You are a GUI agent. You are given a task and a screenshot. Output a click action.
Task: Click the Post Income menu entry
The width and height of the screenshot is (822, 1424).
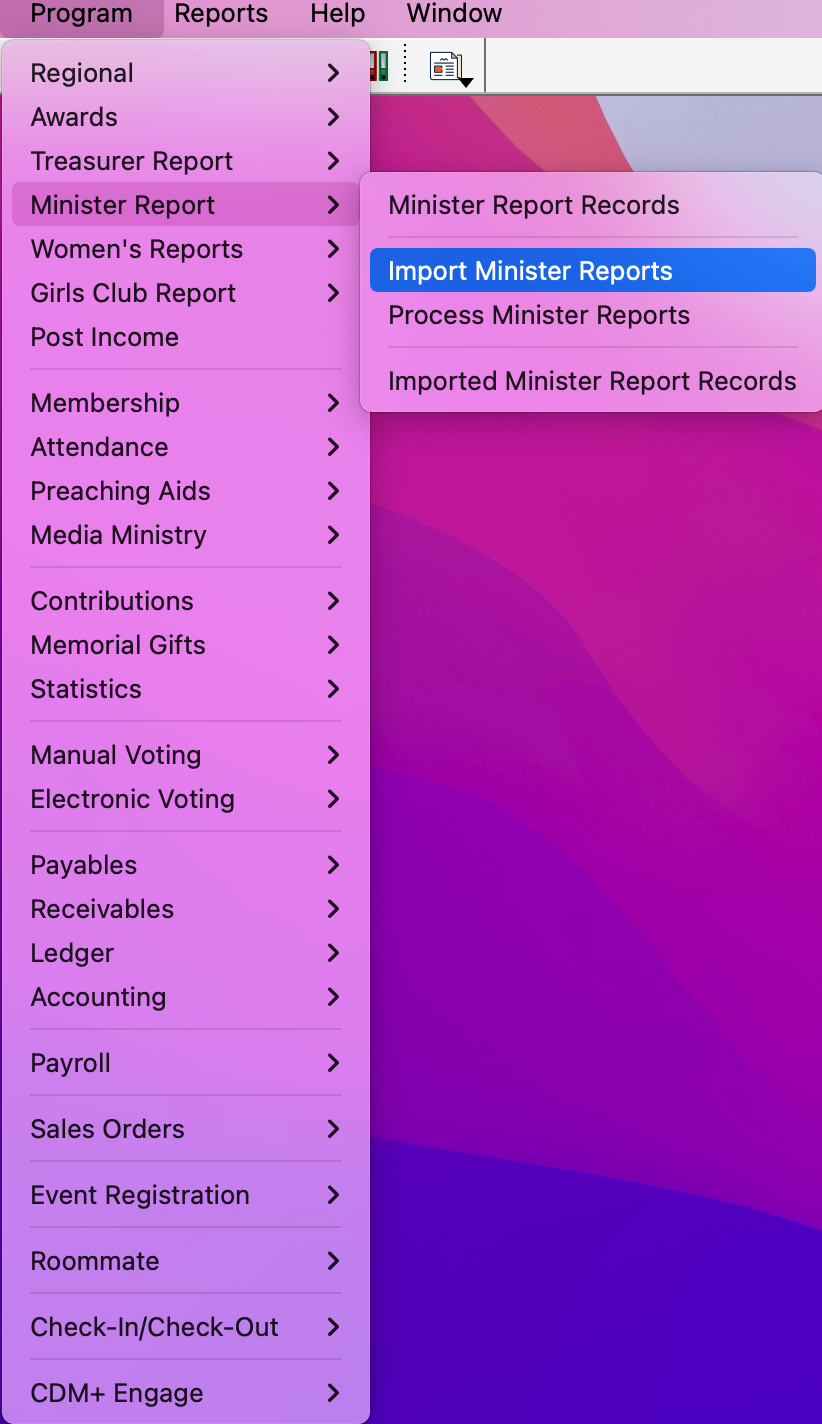(x=105, y=337)
